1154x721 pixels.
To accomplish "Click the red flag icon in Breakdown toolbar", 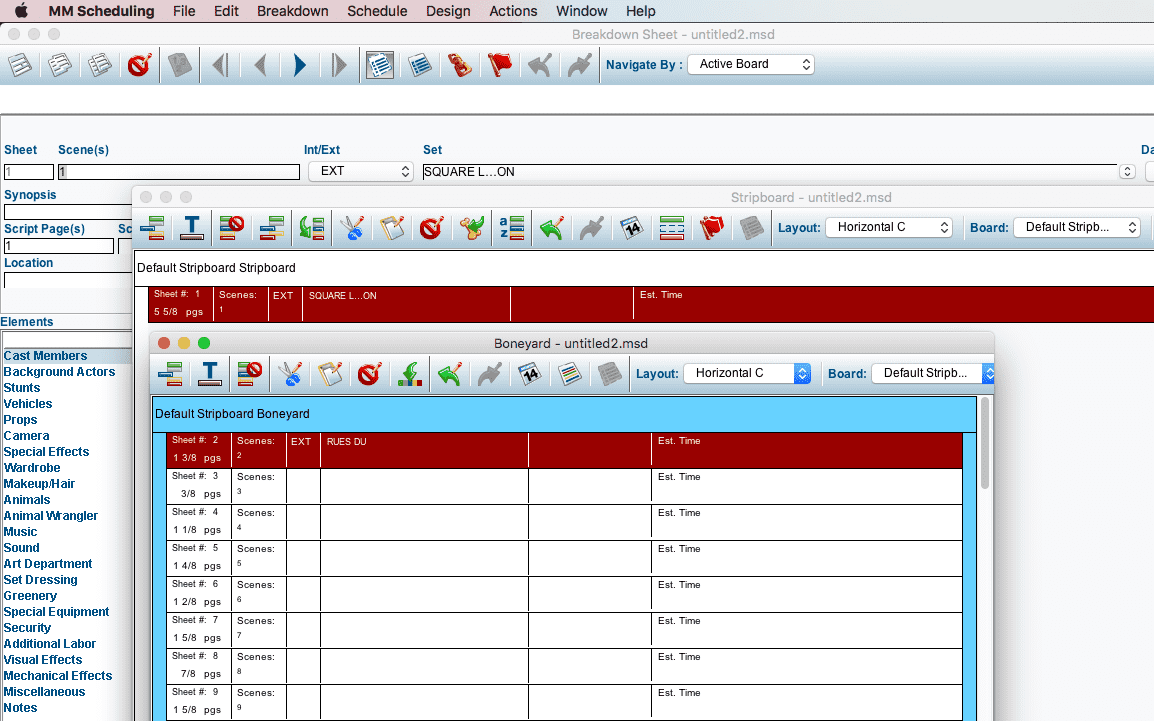I will (499, 65).
